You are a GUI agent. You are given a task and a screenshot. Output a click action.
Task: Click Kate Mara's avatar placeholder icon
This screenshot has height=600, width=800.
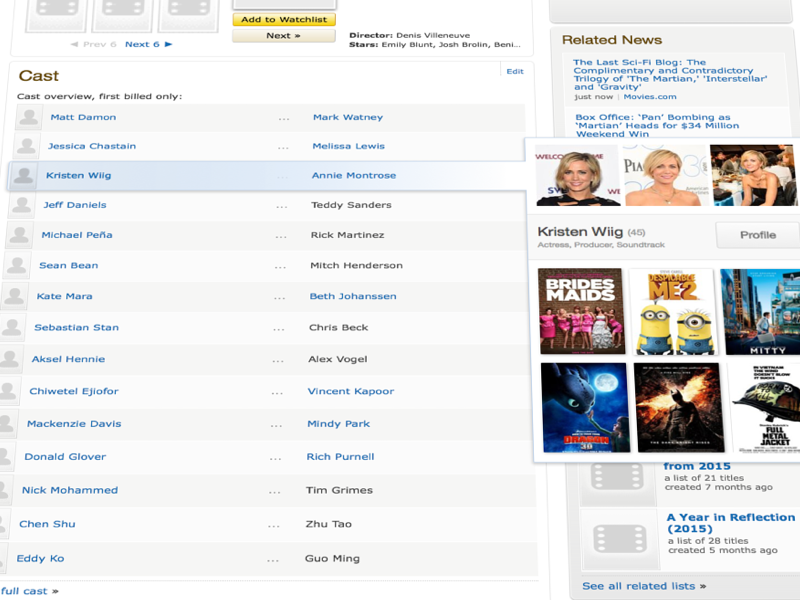[14, 296]
